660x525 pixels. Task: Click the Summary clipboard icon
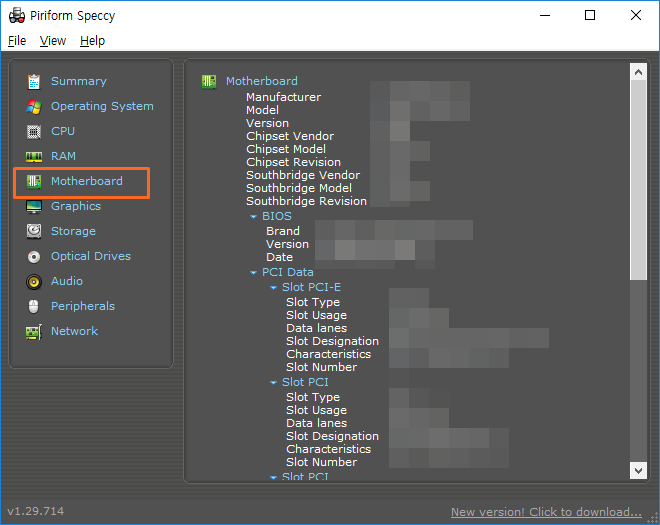pyautogui.click(x=34, y=82)
